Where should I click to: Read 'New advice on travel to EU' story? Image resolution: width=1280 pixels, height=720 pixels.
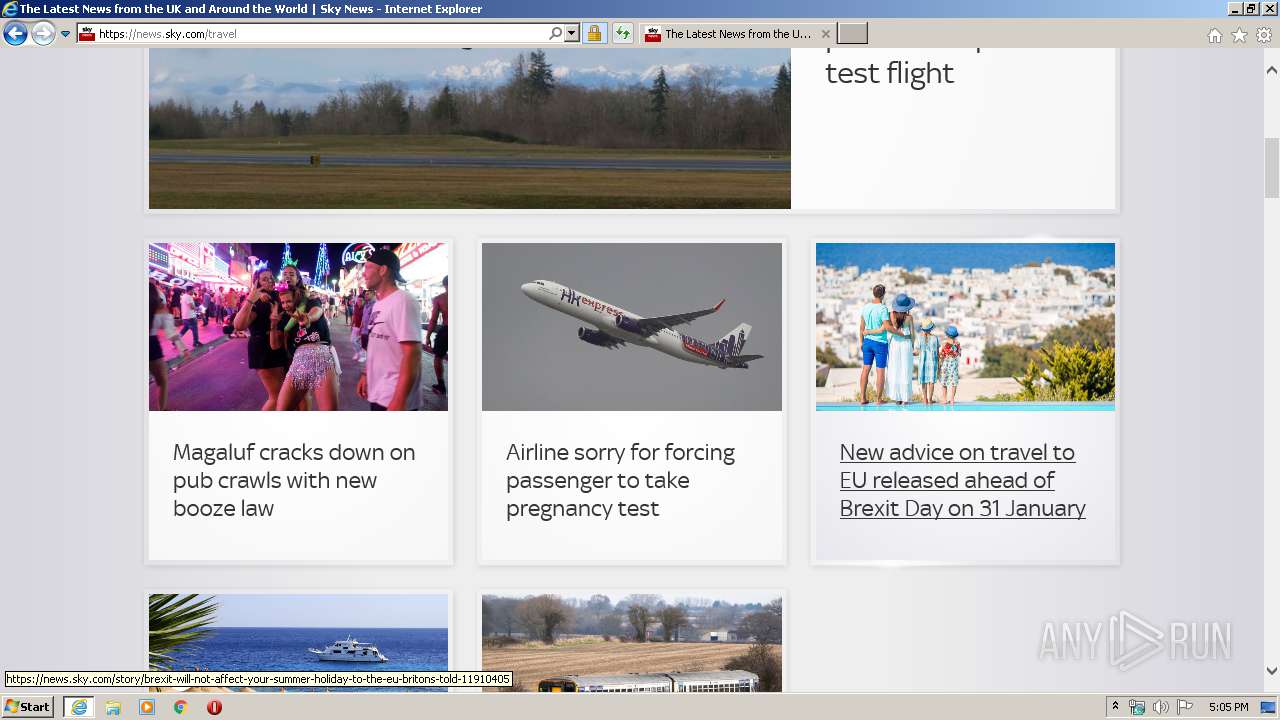(962, 480)
